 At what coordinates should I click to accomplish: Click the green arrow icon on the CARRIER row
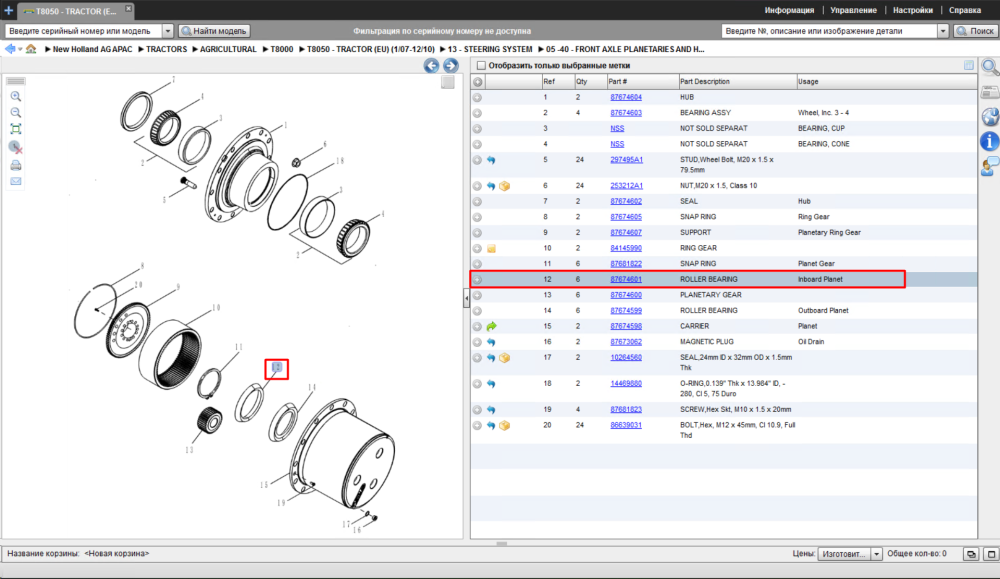(491, 326)
